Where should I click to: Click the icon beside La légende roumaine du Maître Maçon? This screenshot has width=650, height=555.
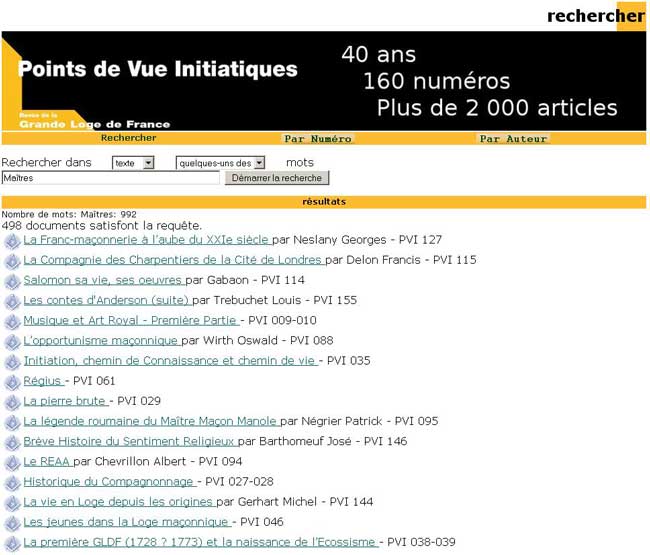coord(12,423)
